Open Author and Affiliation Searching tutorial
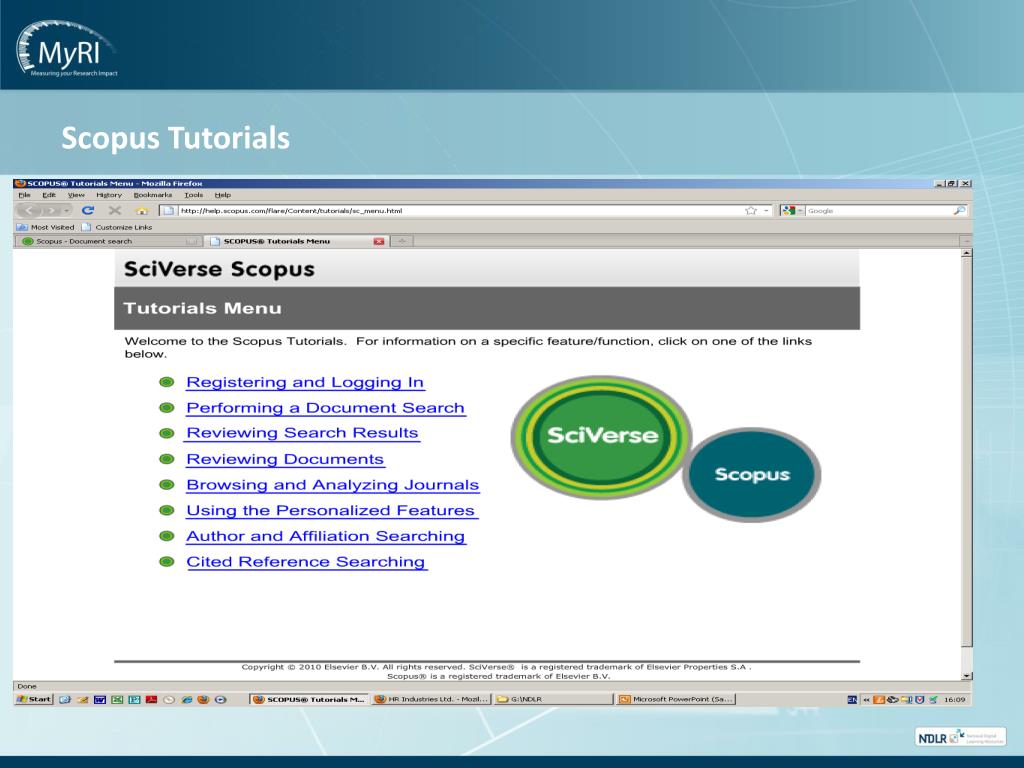Viewport: 1024px width, 768px height. tap(325, 536)
